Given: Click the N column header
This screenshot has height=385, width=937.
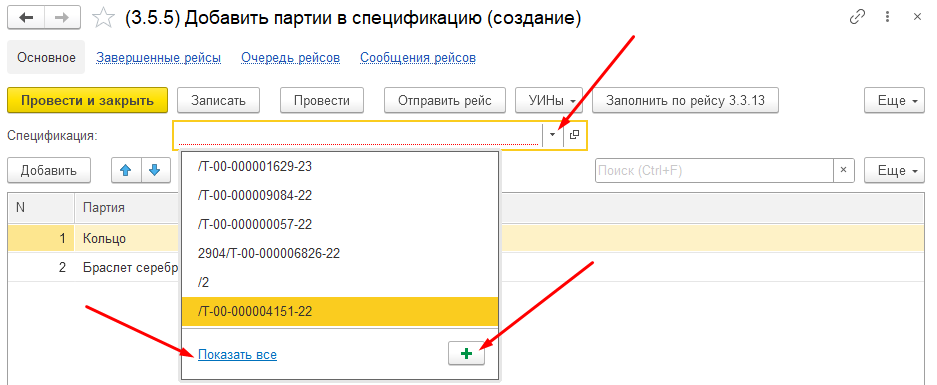Looking at the screenshot, I should tap(41, 208).
